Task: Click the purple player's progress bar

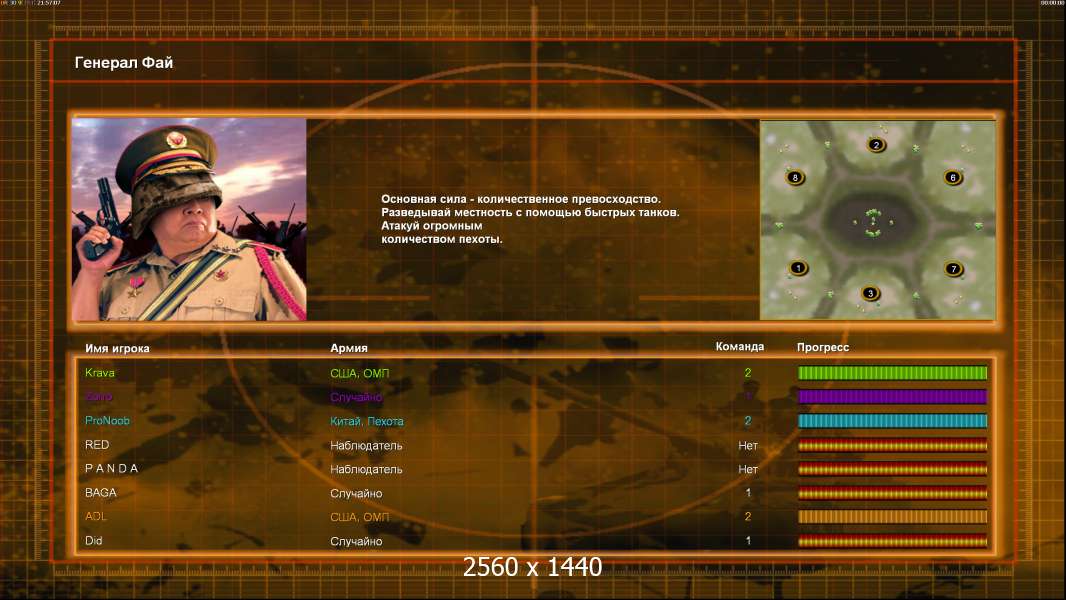Action: [892, 397]
